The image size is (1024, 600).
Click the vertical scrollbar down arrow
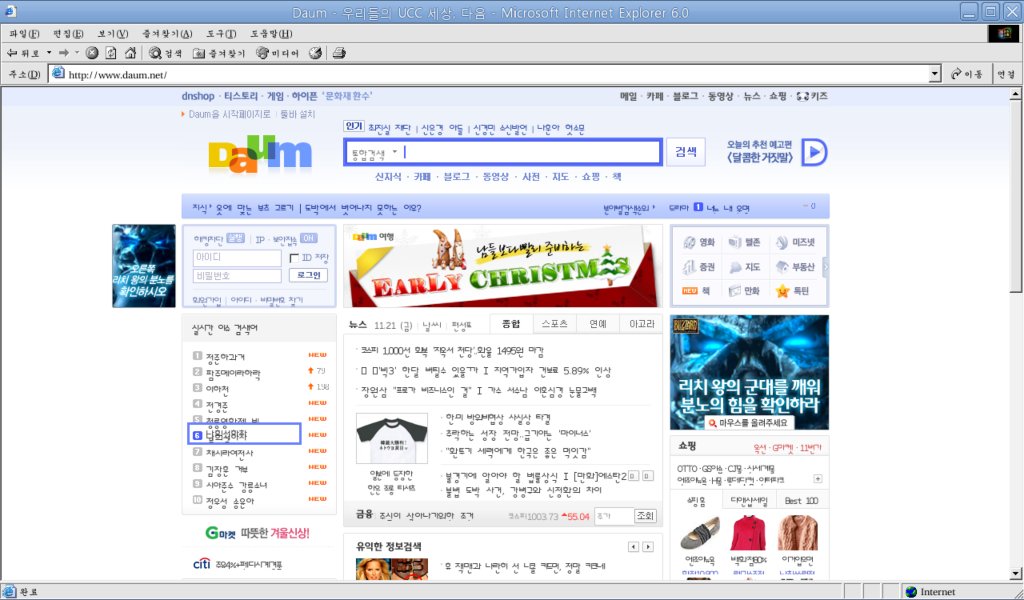(1016, 574)
